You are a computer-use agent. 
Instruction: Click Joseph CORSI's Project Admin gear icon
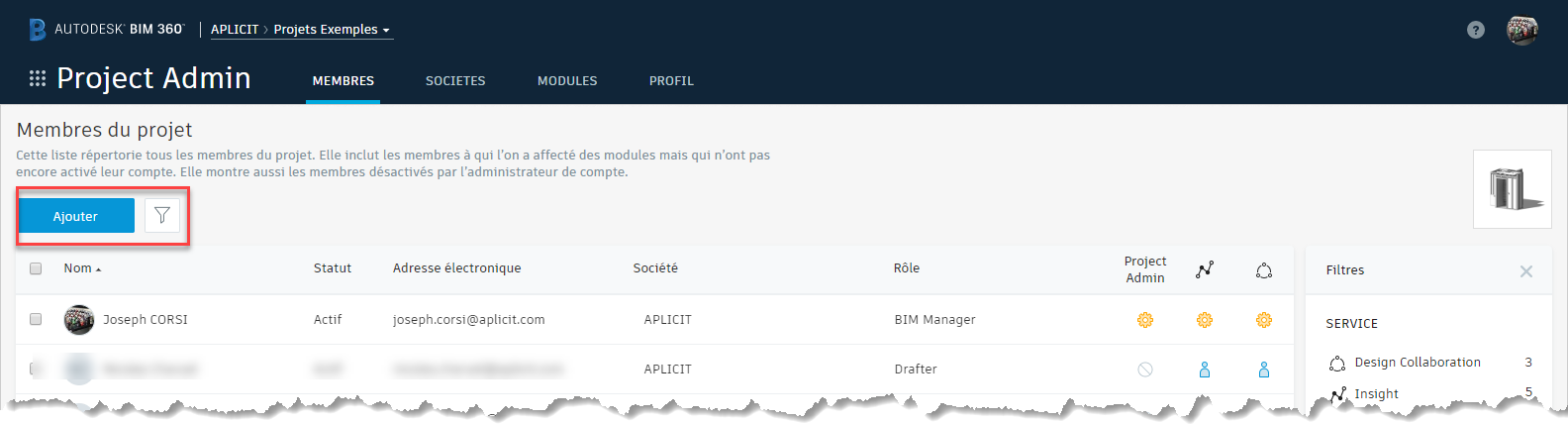pos(1145,320)
